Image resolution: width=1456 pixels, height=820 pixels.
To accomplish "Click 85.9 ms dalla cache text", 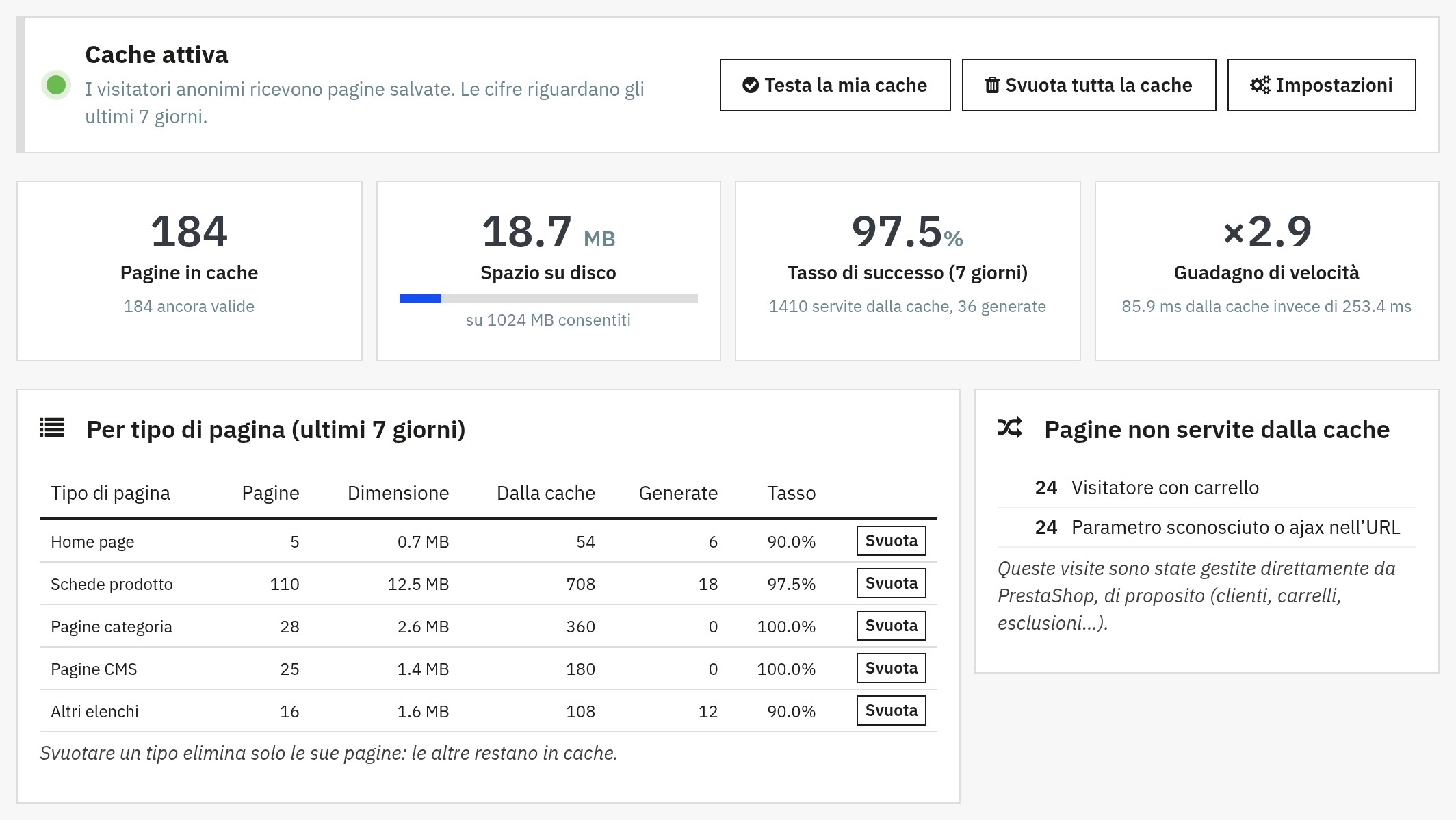I will pos(1266,306).
